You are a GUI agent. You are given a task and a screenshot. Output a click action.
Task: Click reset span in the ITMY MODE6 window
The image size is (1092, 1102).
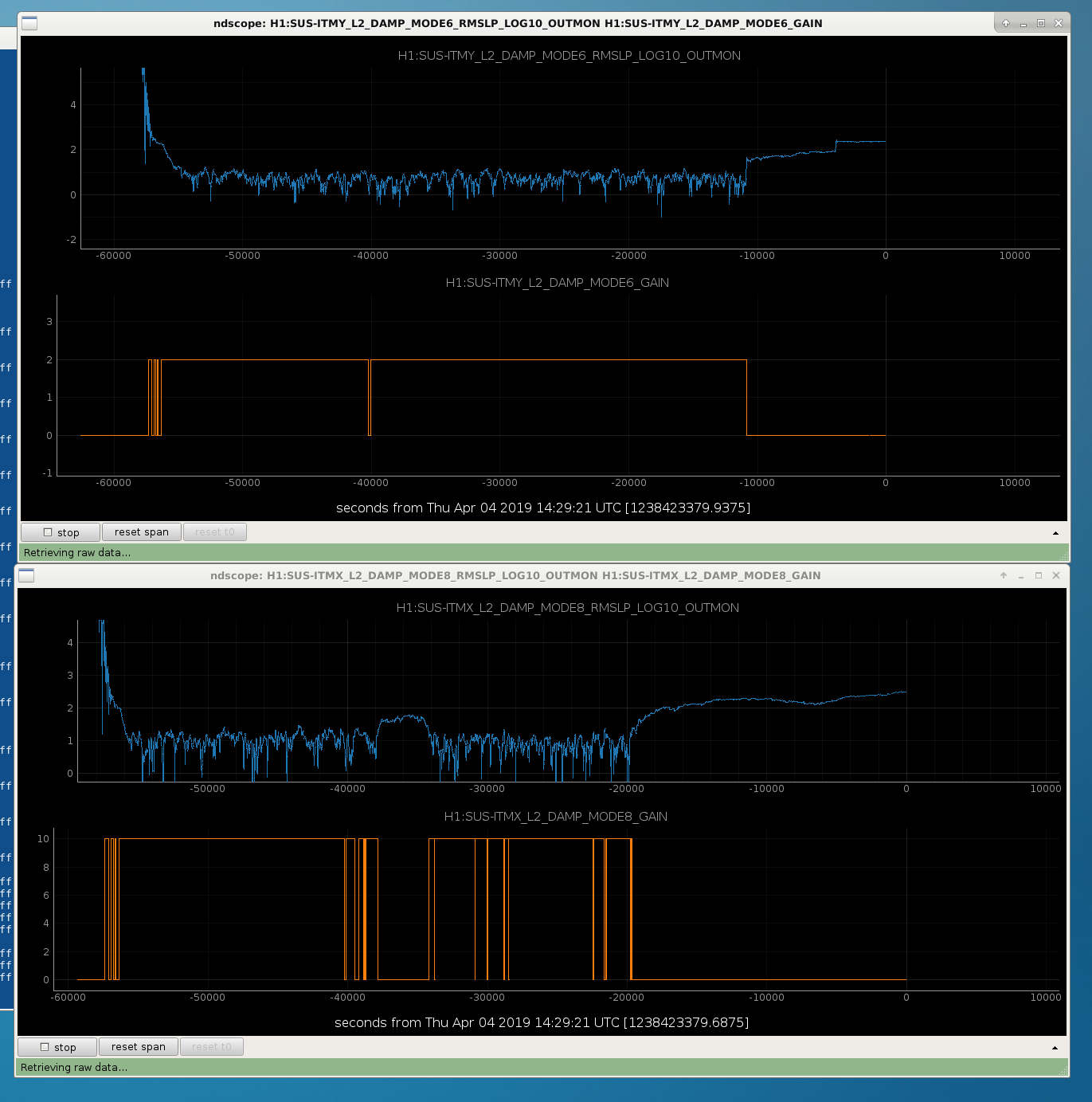pos(142,532)
